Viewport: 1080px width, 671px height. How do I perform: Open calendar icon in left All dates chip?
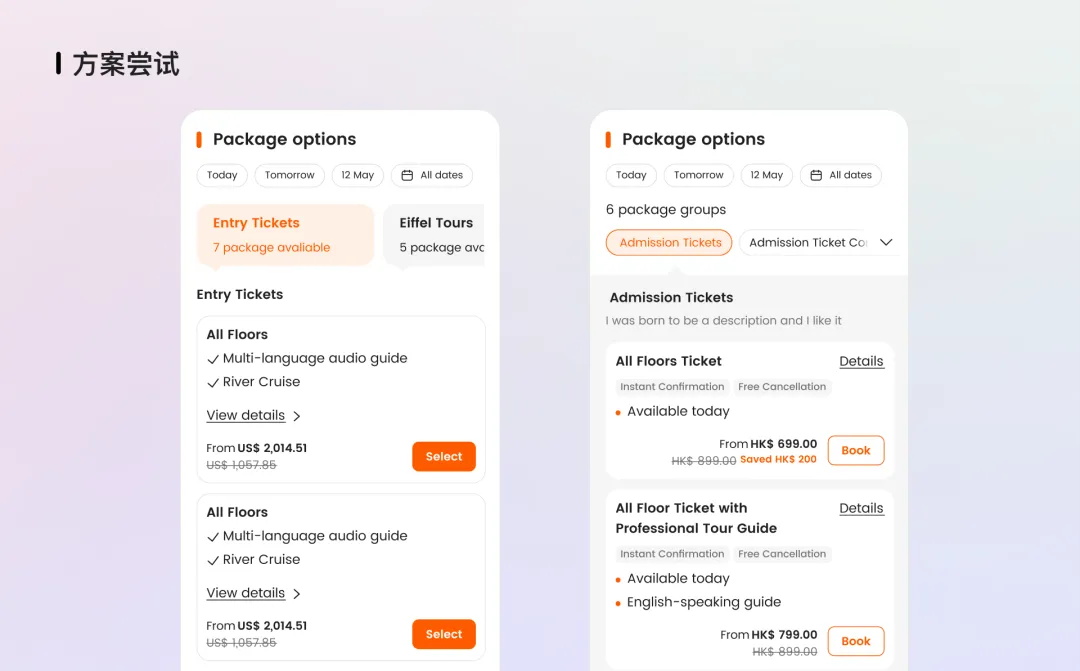point(407,175)
